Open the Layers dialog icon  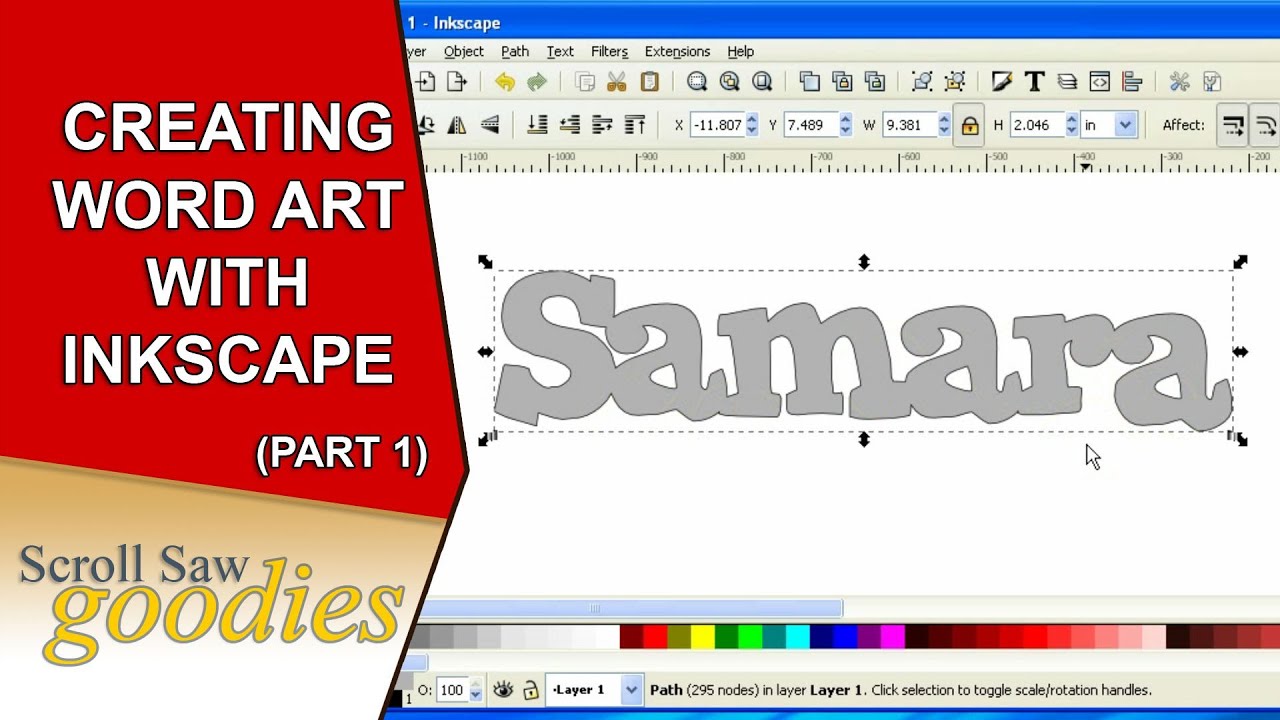click(x=1067, y=82)
